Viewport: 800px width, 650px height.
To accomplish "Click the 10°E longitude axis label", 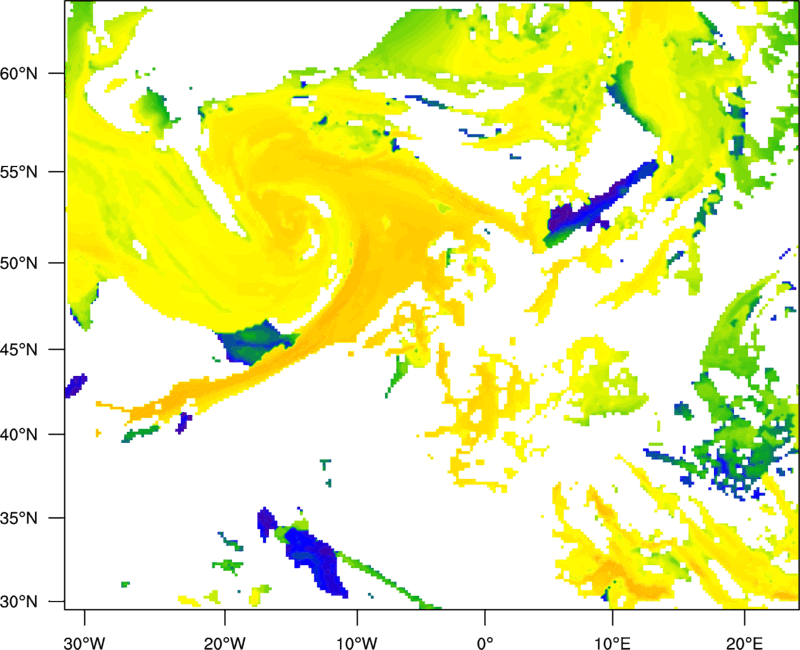I will tap(612, 643).
